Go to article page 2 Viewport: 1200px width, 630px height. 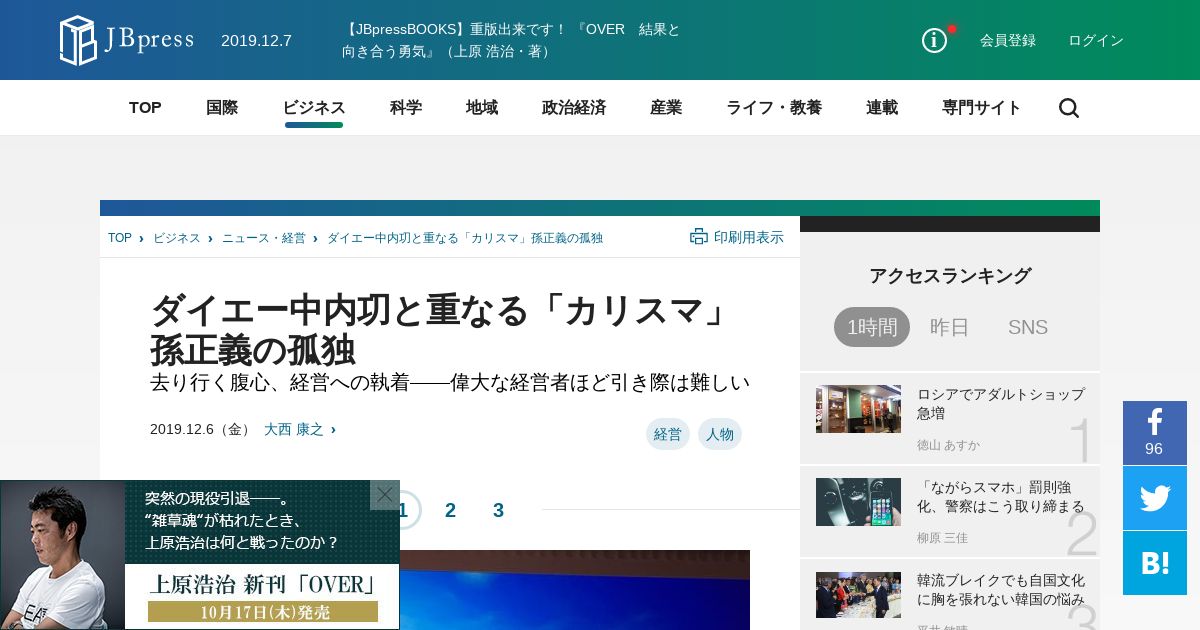(450, 510)
